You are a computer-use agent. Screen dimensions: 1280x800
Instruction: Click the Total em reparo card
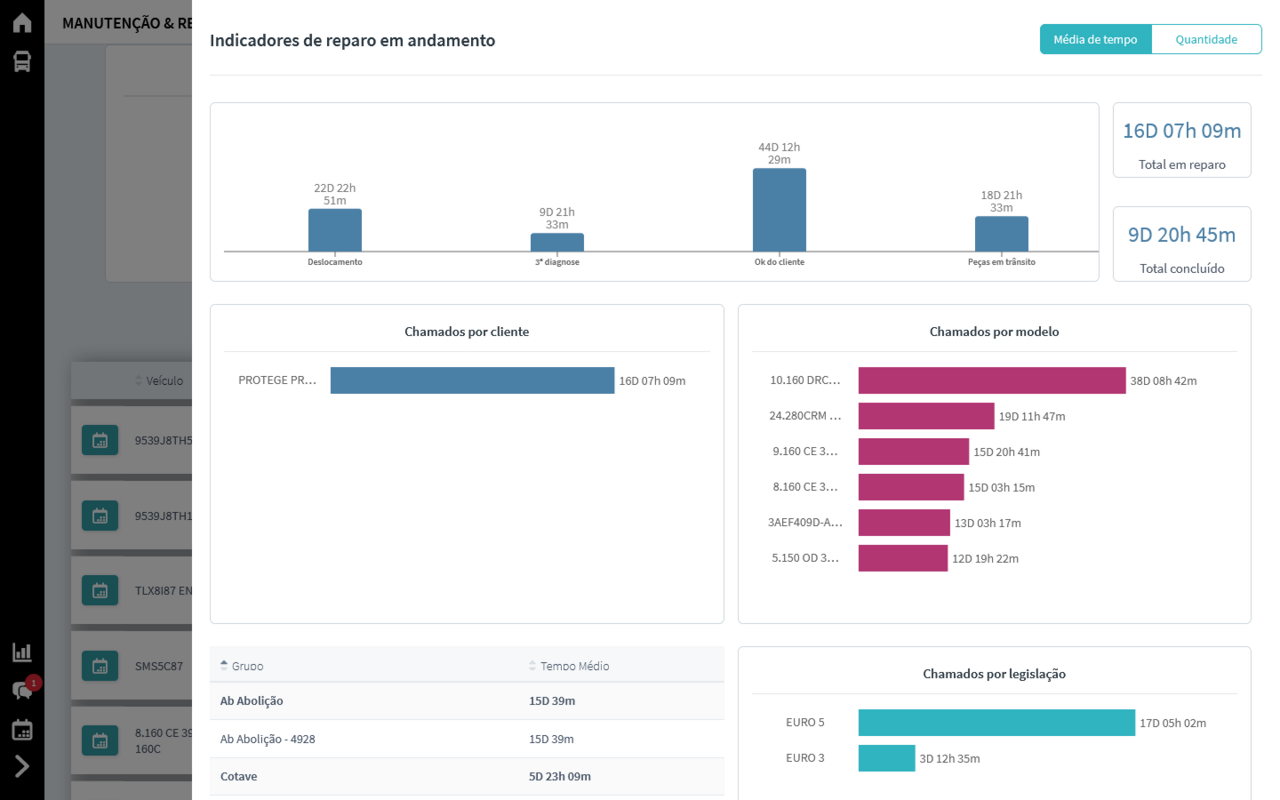(1181, 141)
